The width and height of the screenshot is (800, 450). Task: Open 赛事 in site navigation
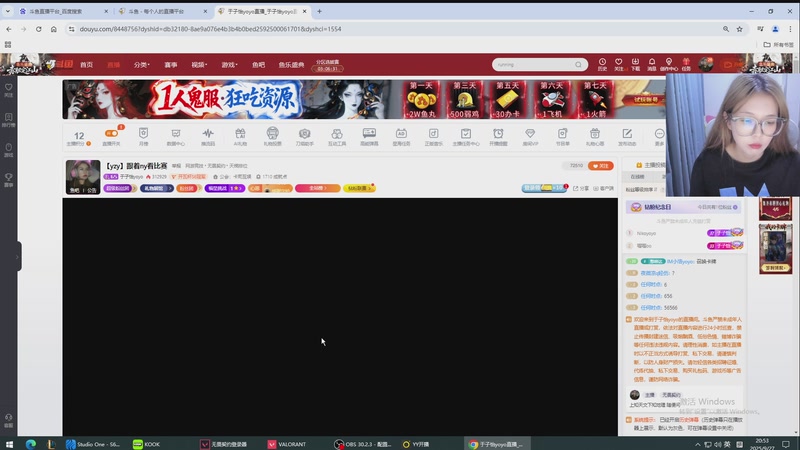pos(170,65)
